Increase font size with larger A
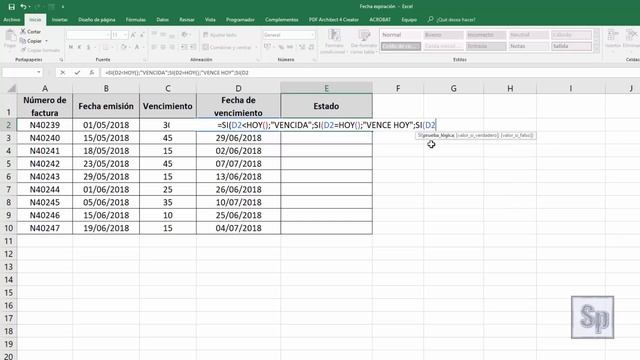 tap(133, 35)
